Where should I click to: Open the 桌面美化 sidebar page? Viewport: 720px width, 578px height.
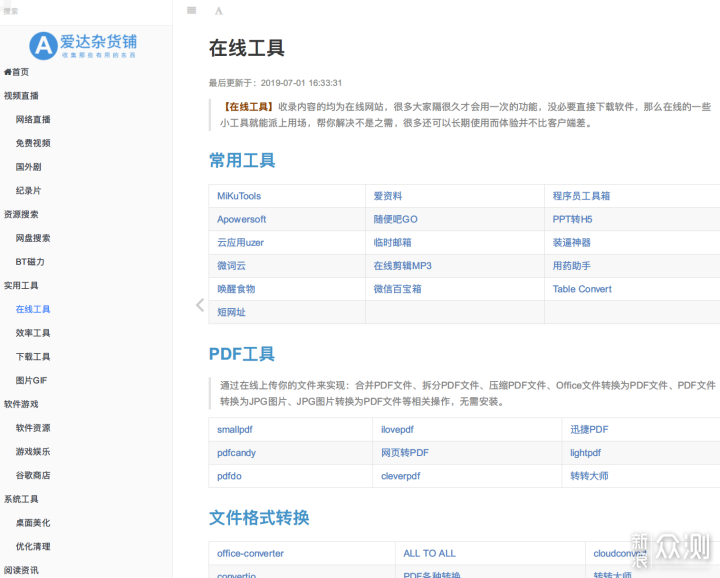pos(33,522)
